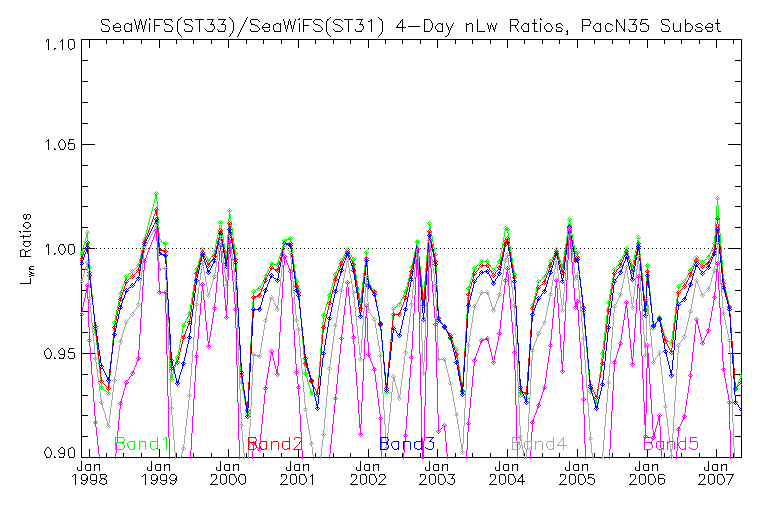The height and width of the screenshot is (512, 768).
Task: Click the 1.05 y-axis tick label
Action: coord(60,145)
